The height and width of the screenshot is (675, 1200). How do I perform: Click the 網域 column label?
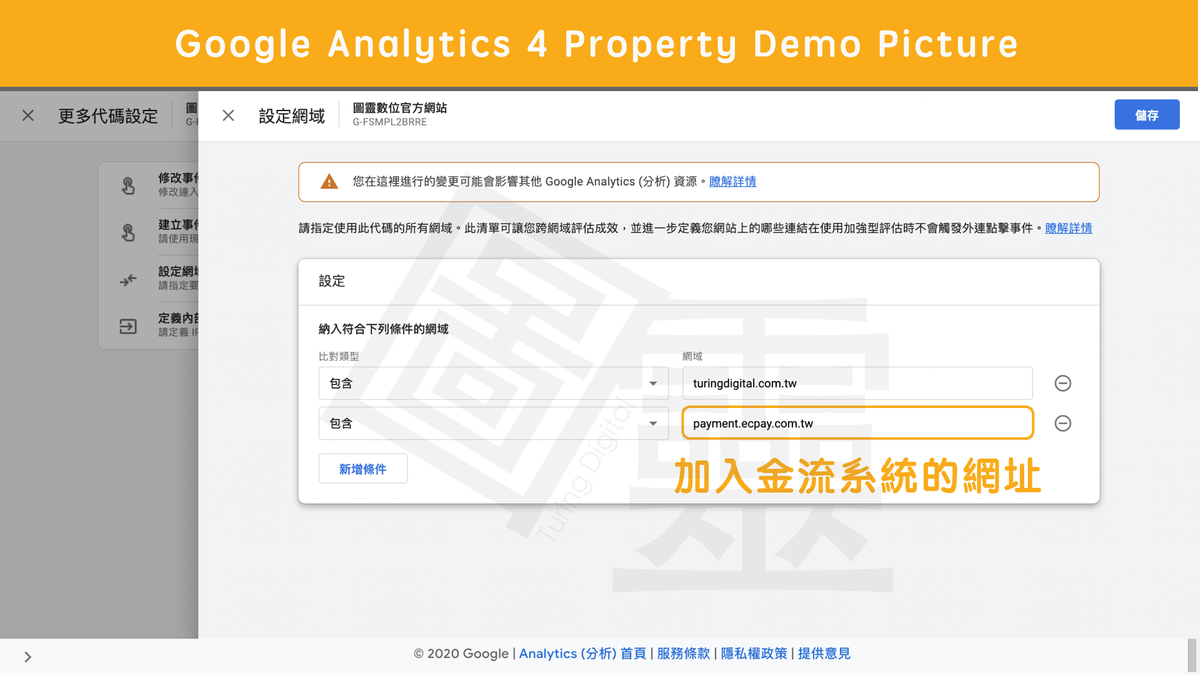(x=693, y=356)
